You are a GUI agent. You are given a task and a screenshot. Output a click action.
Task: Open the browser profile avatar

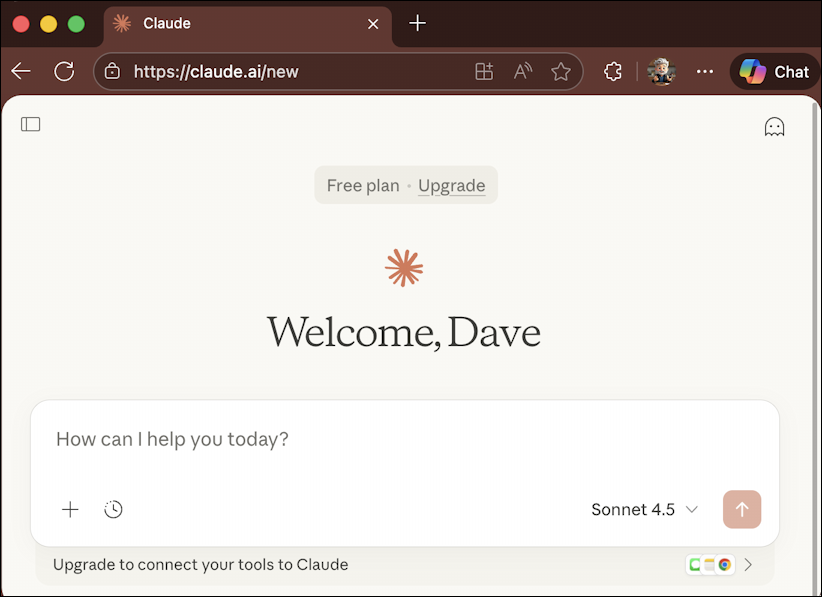tap(662, 71)
